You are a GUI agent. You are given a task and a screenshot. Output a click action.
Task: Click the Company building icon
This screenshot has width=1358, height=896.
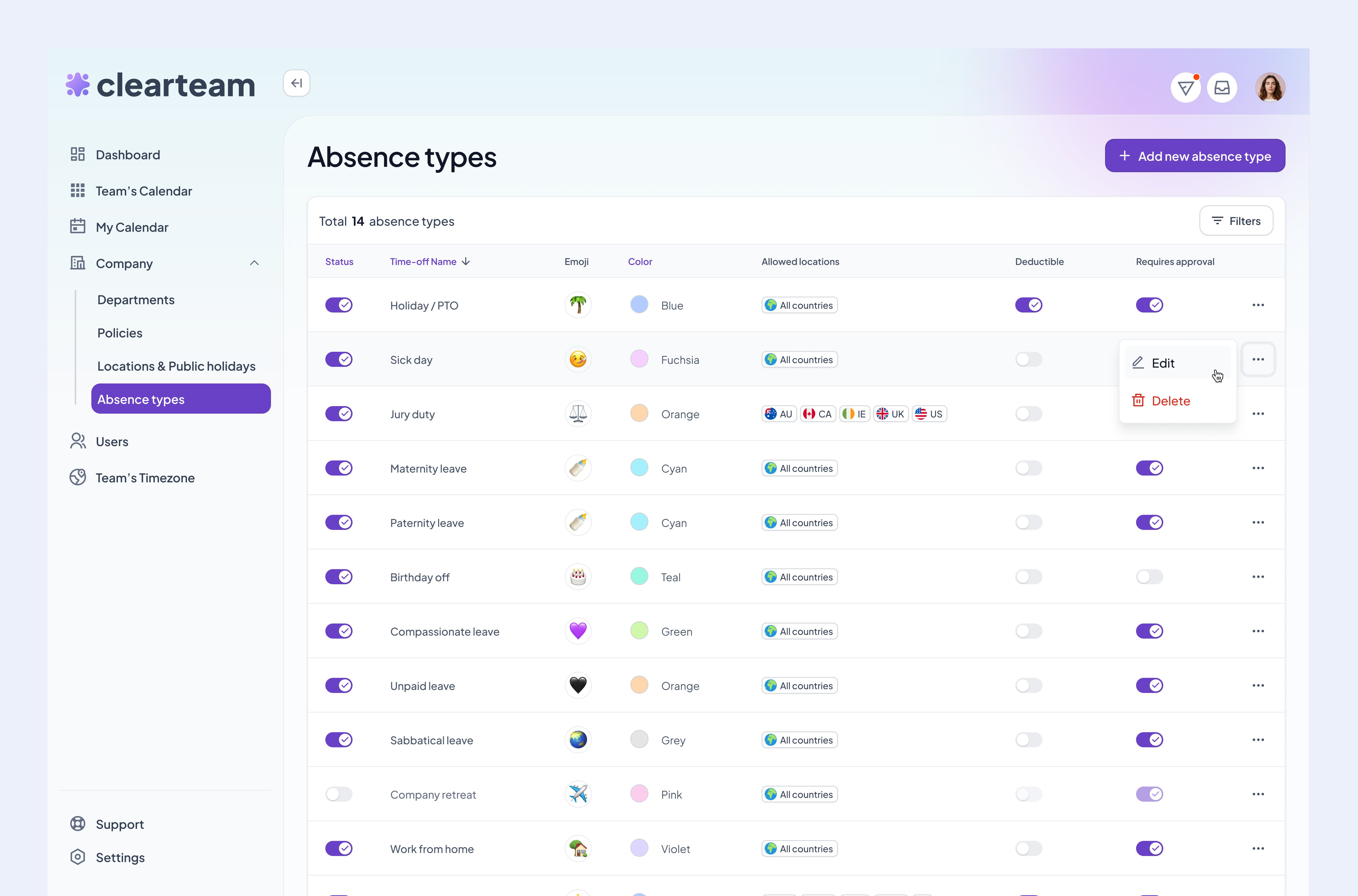(78, 263)
